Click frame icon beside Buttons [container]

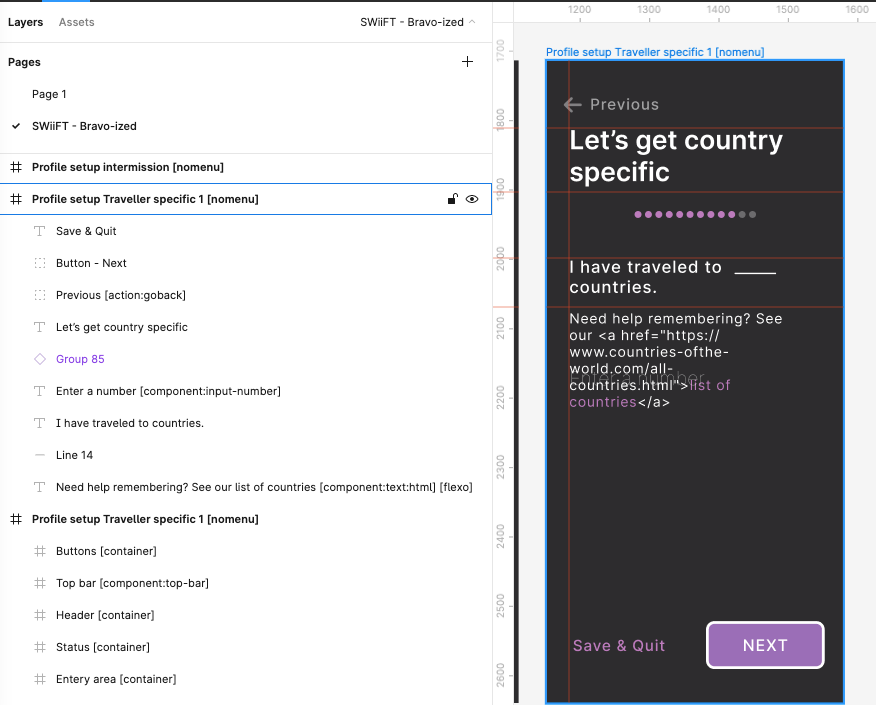[x=40, y=551]
